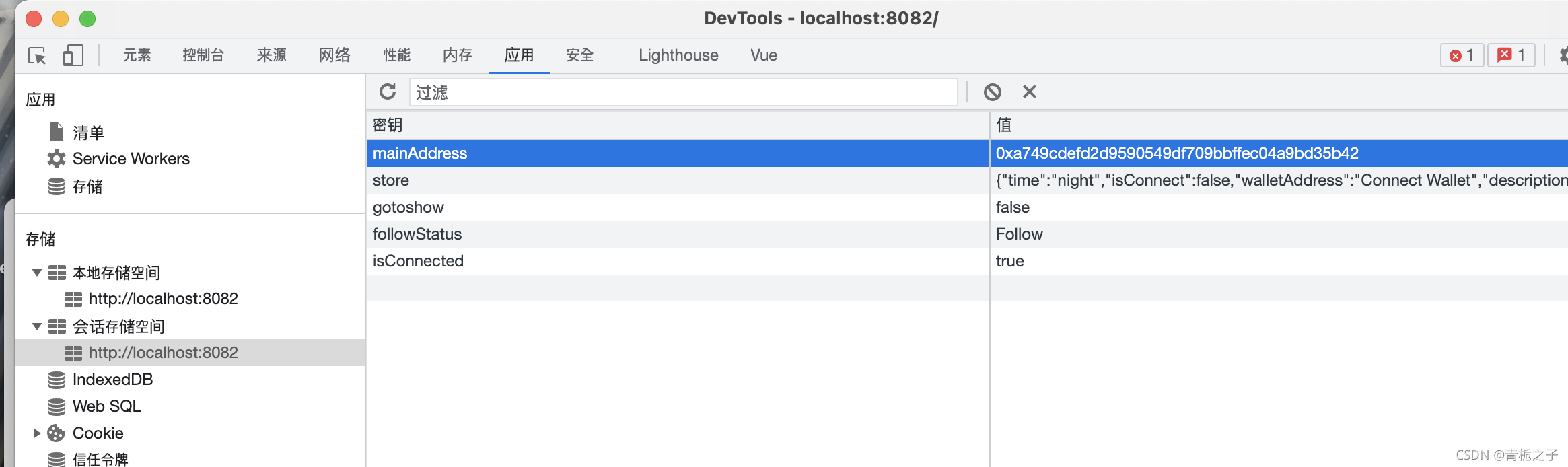Viewport: 1568px width, 467px height.
Task: Collapse the 本地存储空间 tree node
Action: (37, 273)
